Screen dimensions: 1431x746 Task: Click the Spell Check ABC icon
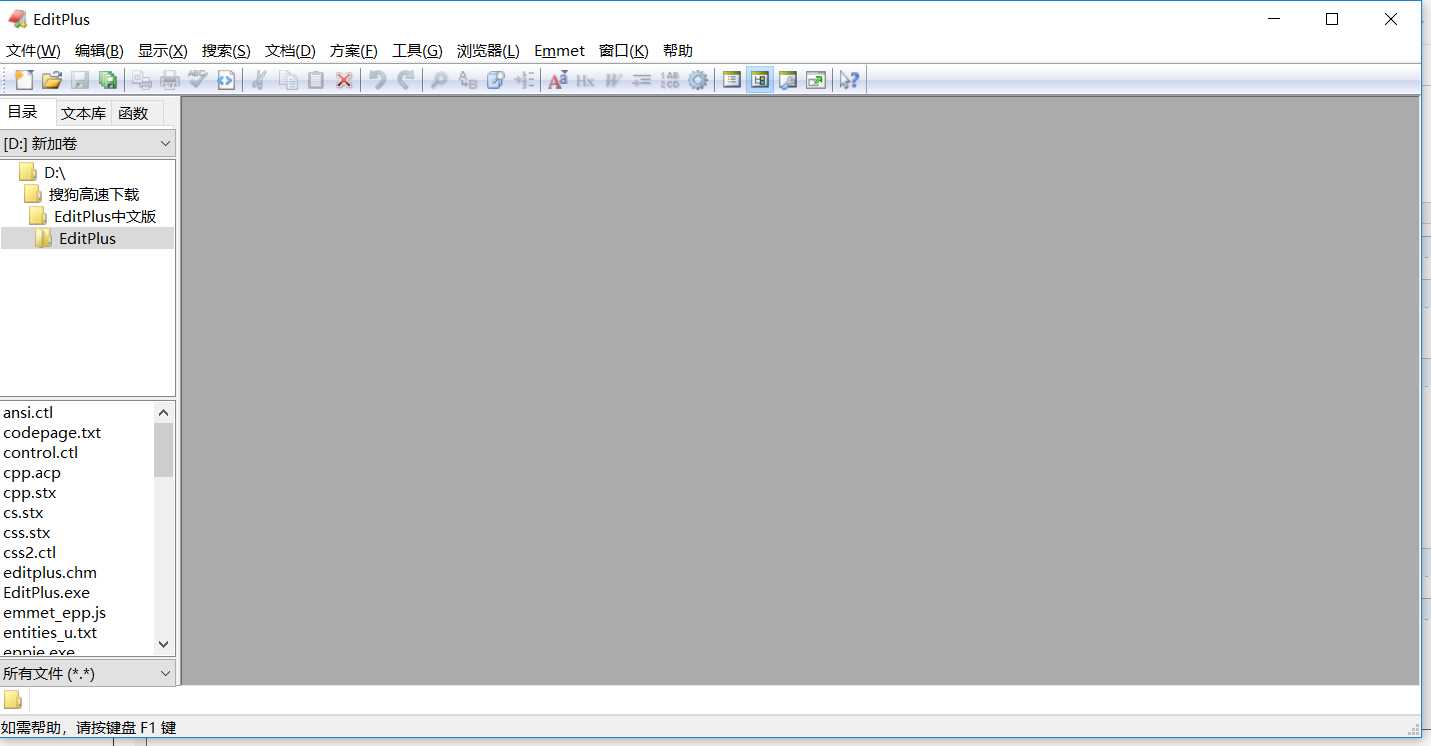pyautogui.click(x=198, y=80)
